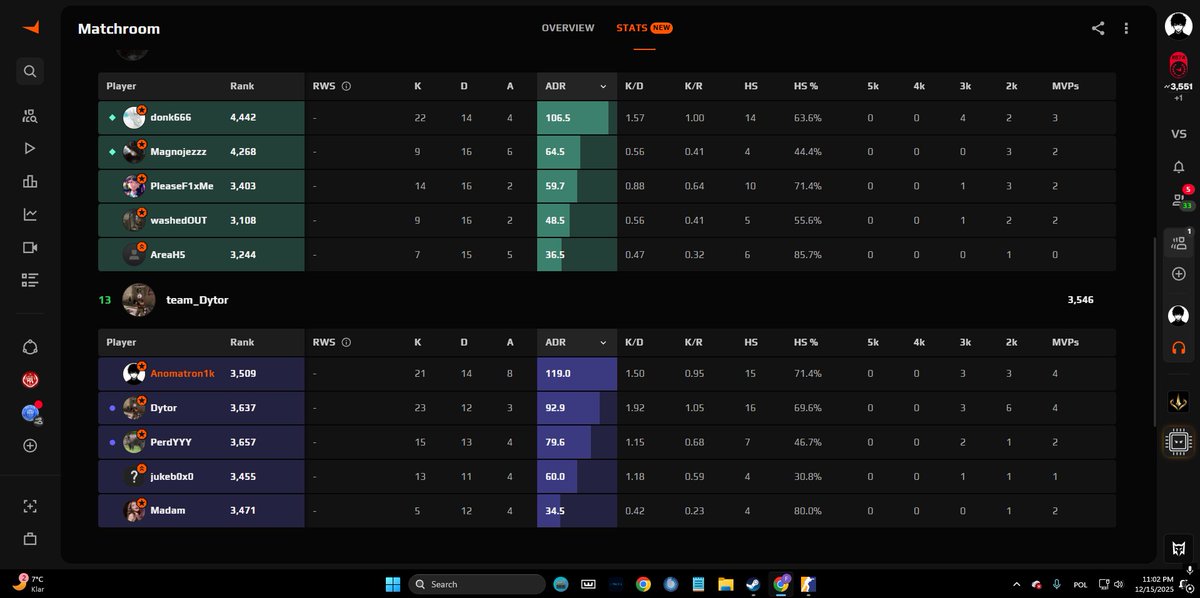Click the 3,551 ELO in right sidebar
The width and height of the screenshot is (1200, 598).
[1178, 87]
